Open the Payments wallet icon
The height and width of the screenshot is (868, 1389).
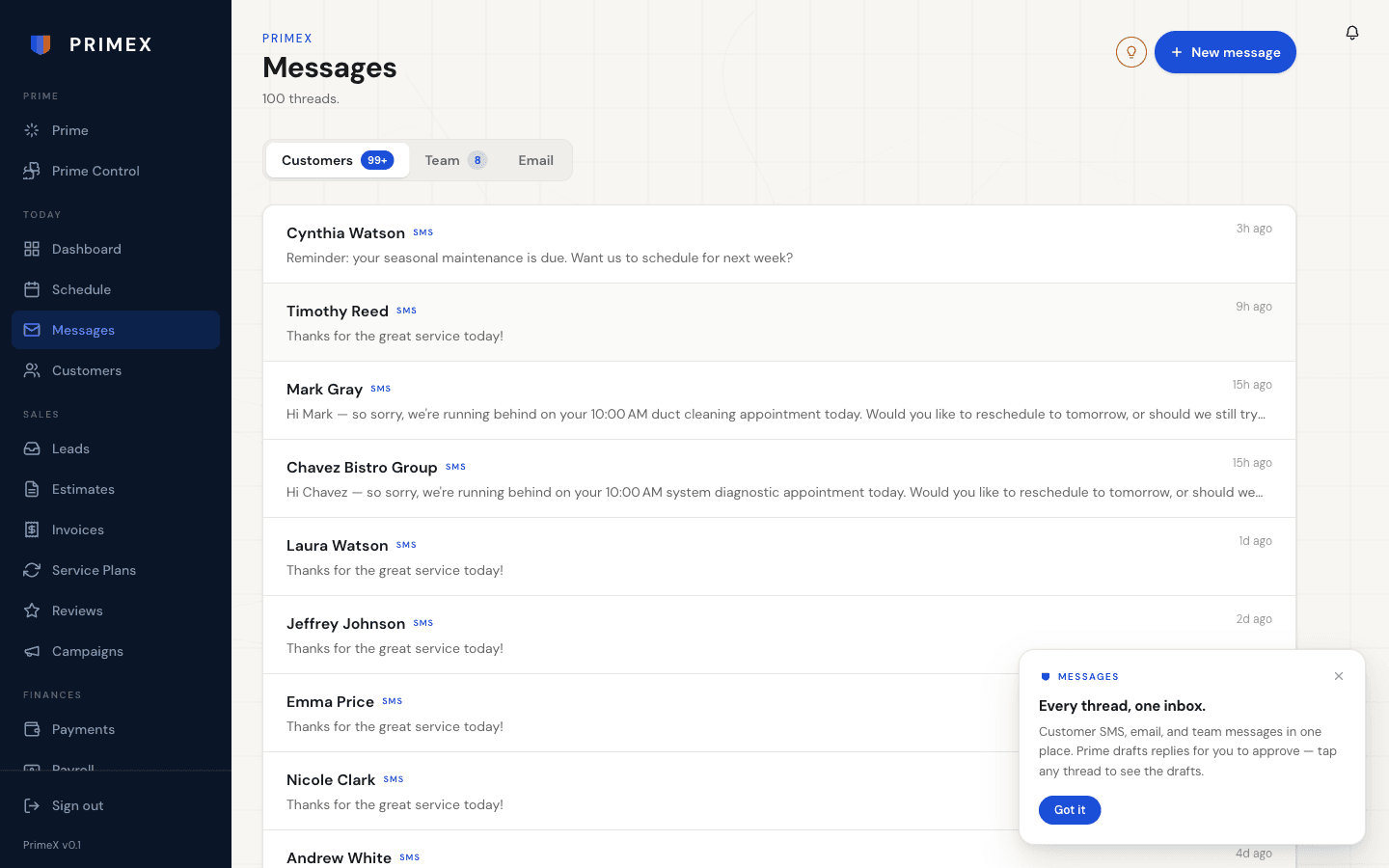tap(32, 729)
